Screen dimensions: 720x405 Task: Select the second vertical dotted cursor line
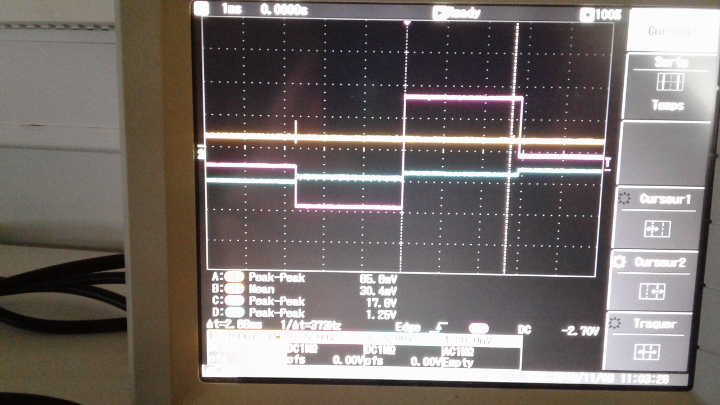click(x=511, y=147)
